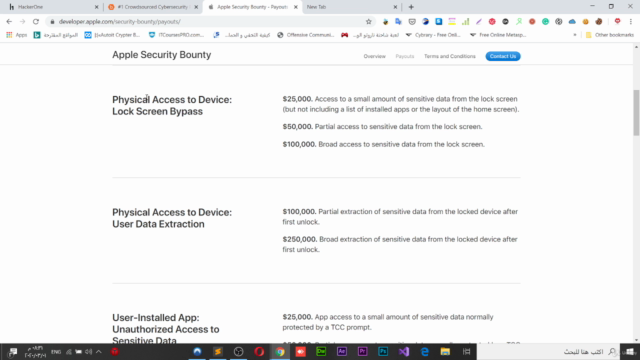Open the Windows Start button
The width and height of the screenshot is (640, 360).
(x=630, y=352)
